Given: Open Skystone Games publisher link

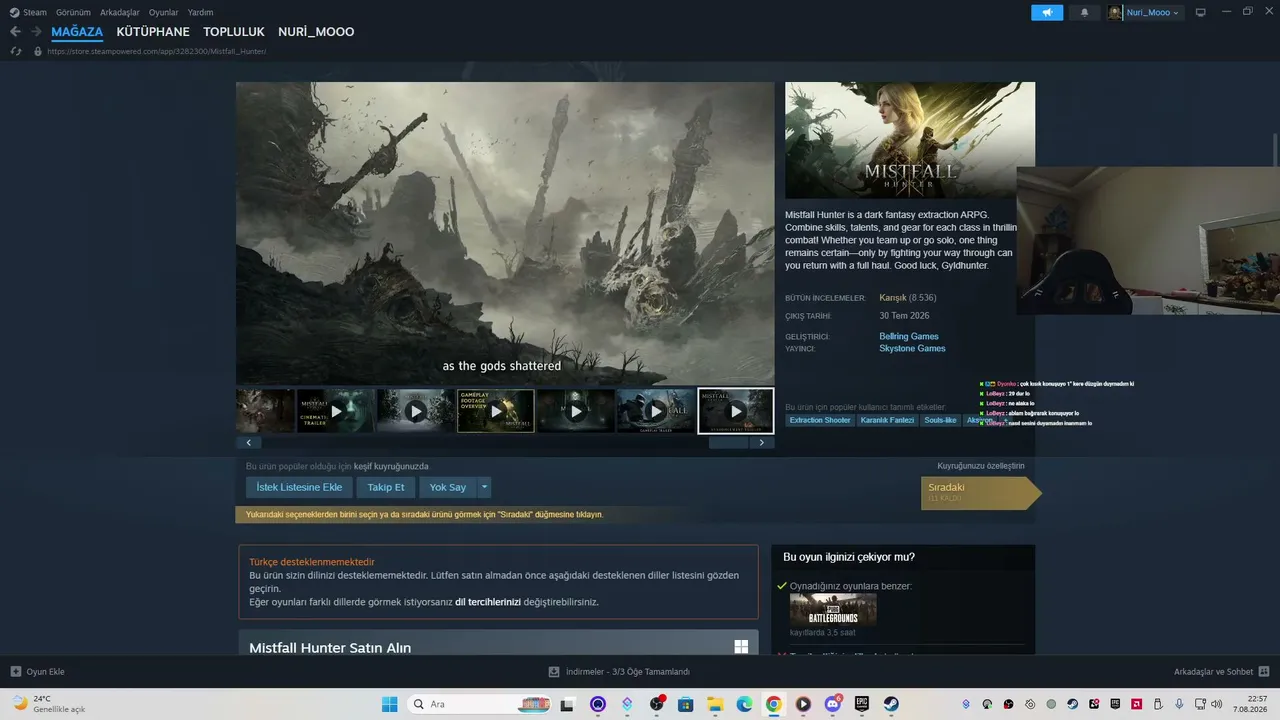Looking at the screenshot, I should point(912,349).
